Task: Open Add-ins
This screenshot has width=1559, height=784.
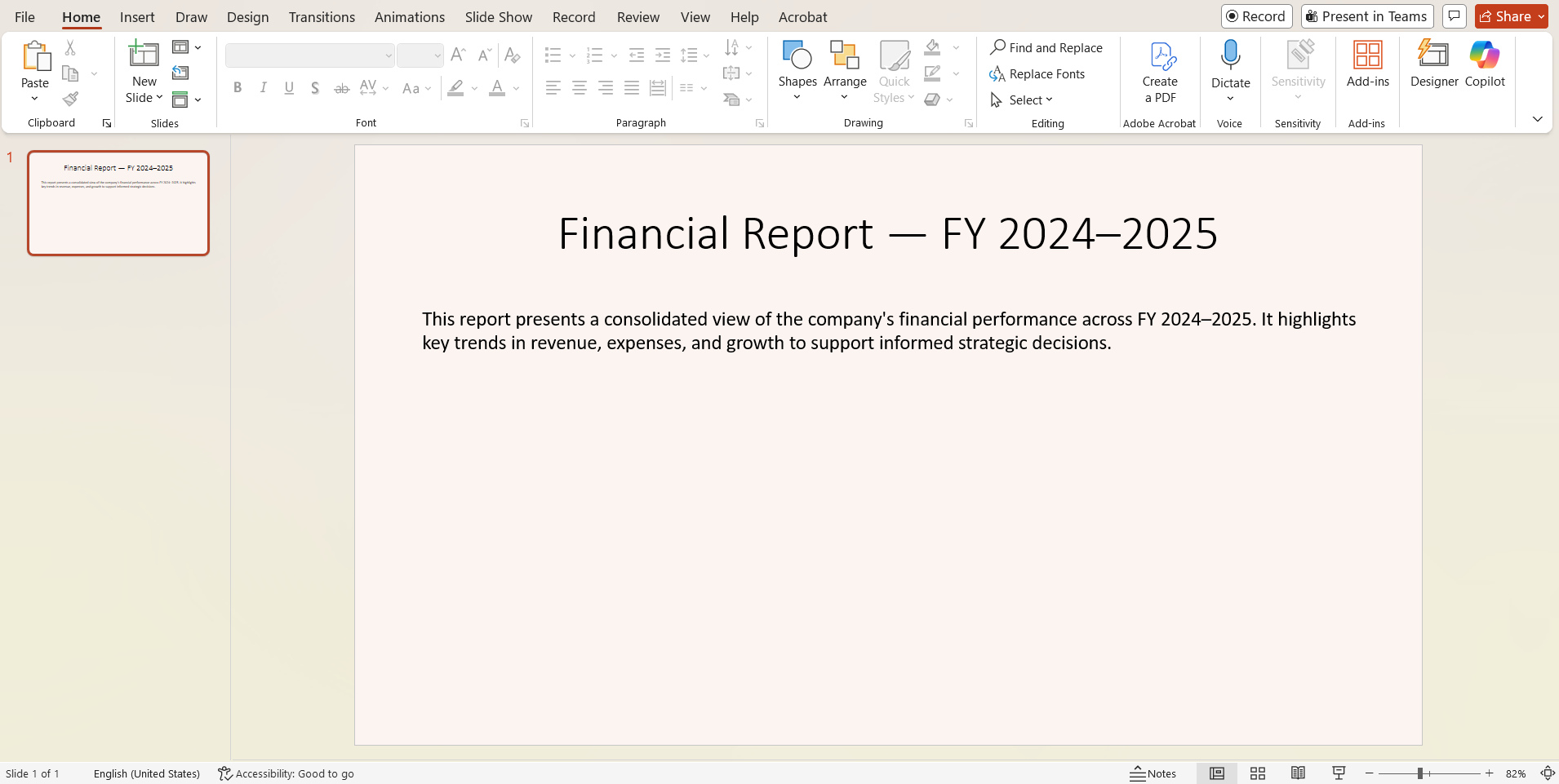Action: (x=1368, y=64)
